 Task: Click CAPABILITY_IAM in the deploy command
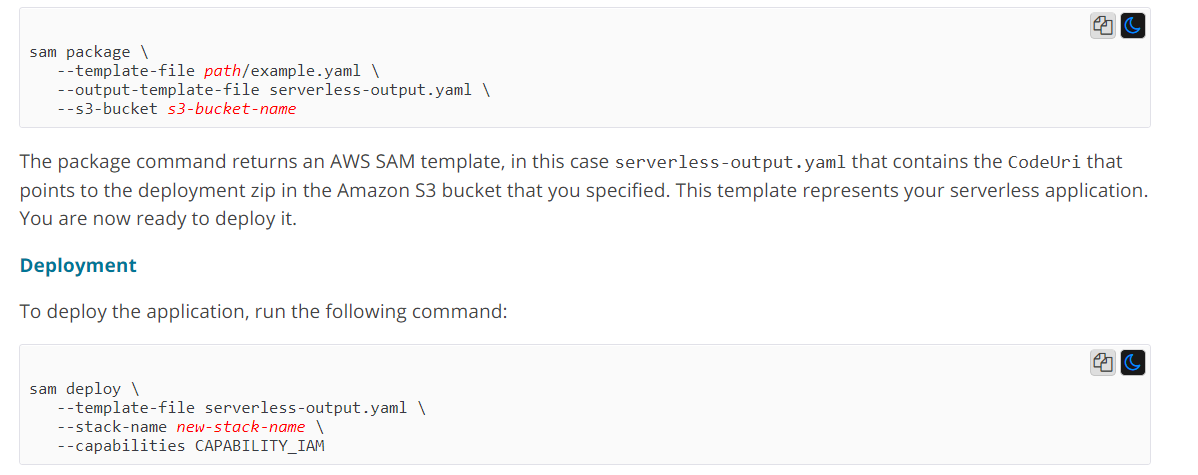(260, 446)
